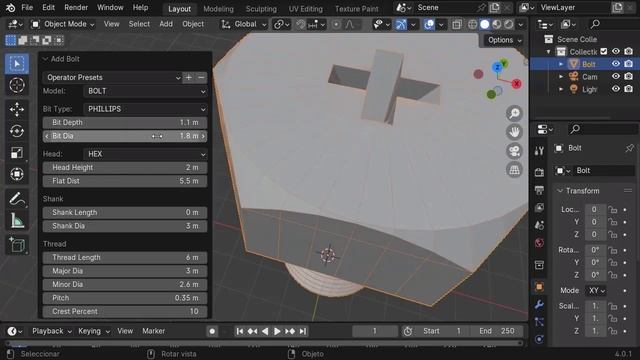Add a new operator preset
Screen dimensions: 640x360
pos(189,77)
